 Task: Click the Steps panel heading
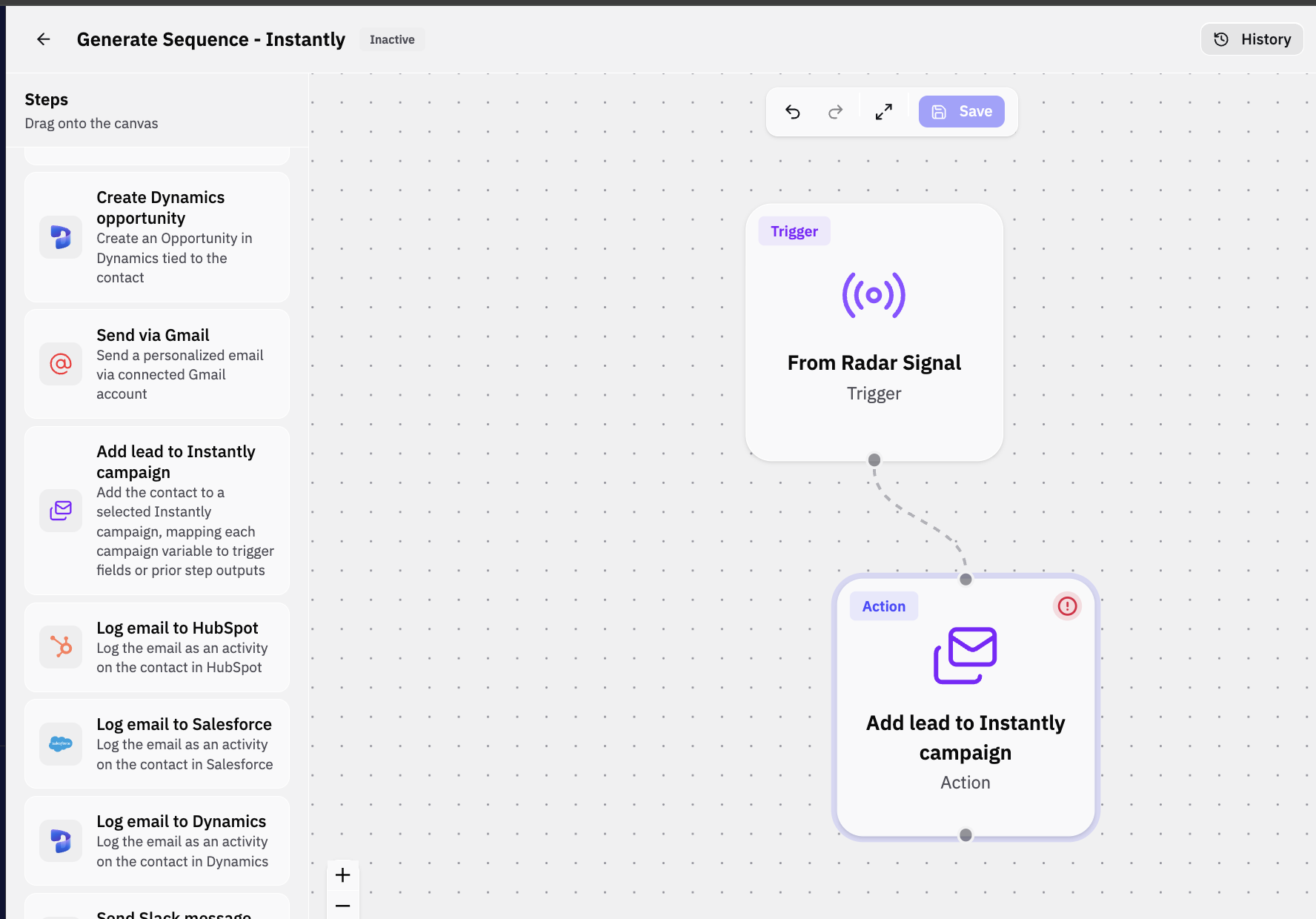[47, 99]
